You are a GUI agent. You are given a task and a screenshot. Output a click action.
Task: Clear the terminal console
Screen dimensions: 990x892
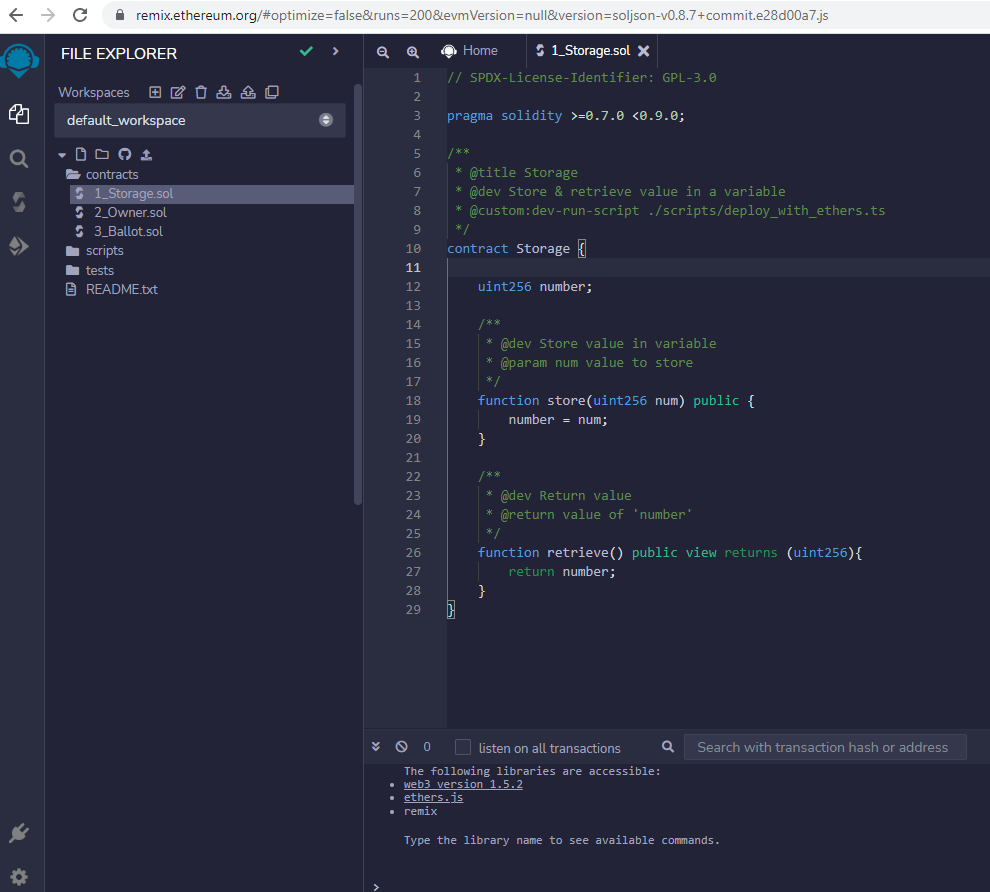pos(401,747)
